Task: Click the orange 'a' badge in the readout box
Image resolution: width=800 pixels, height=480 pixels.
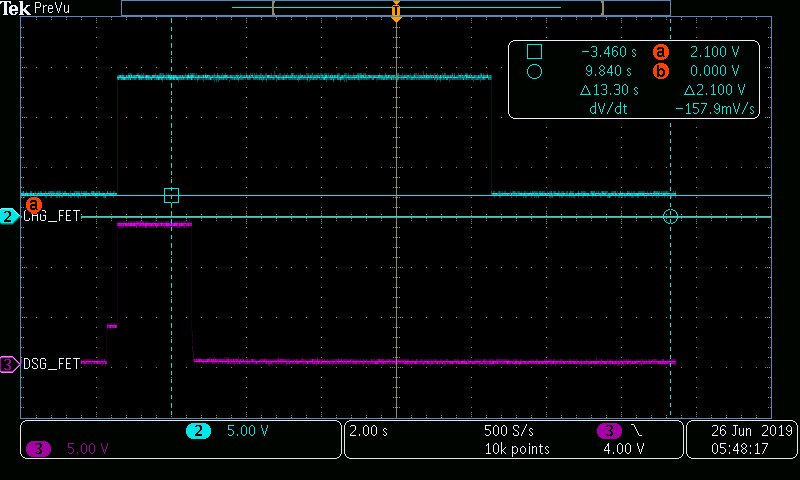Action: [x=660, y=52]
